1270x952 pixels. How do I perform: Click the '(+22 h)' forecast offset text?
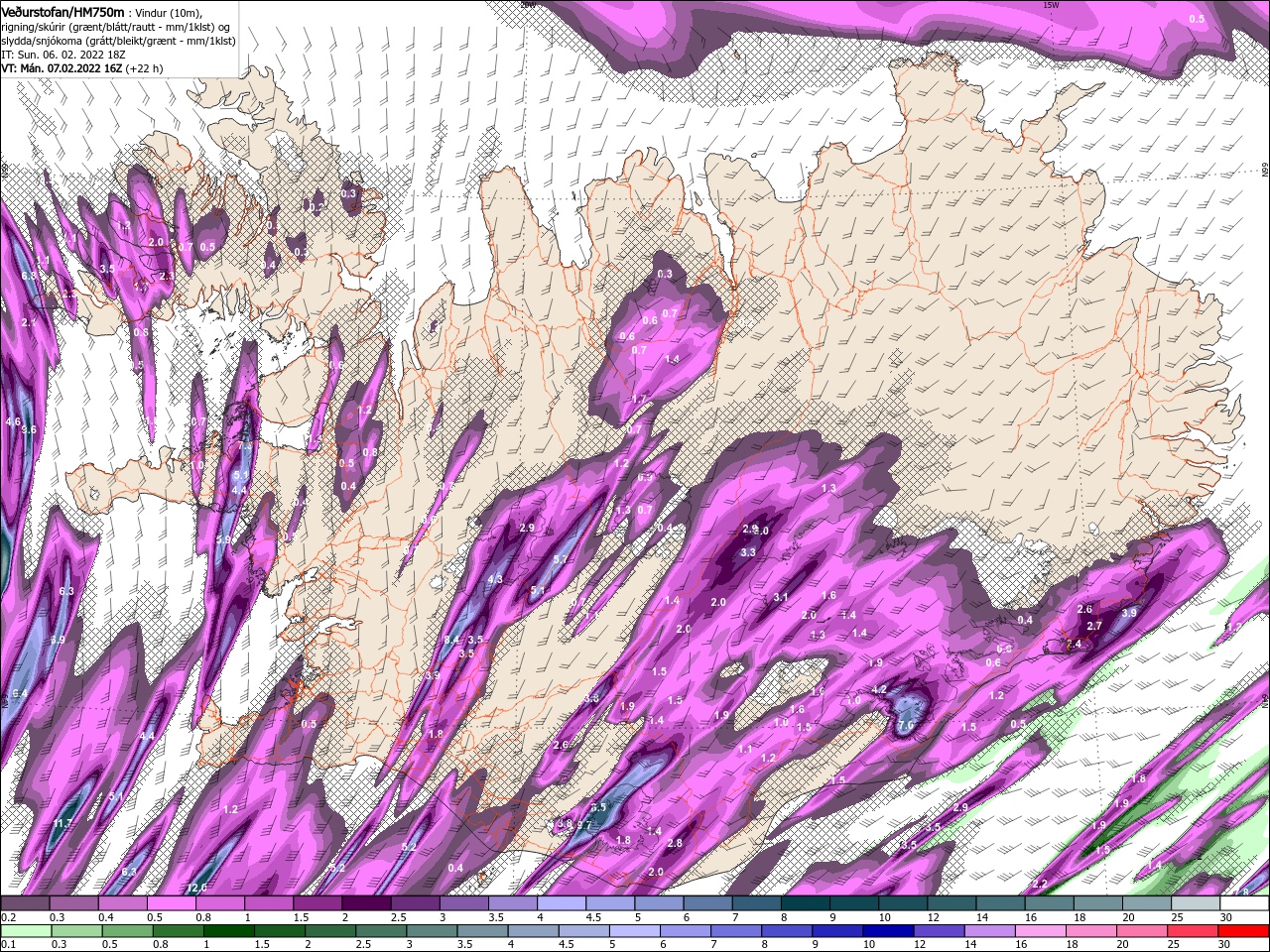coord(145,68)
